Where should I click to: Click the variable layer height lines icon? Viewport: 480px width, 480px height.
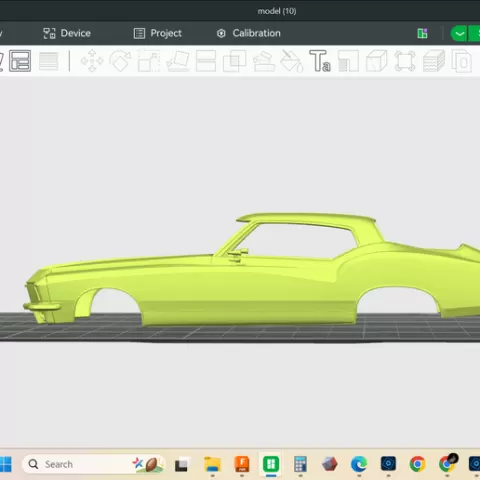[49, 61]
